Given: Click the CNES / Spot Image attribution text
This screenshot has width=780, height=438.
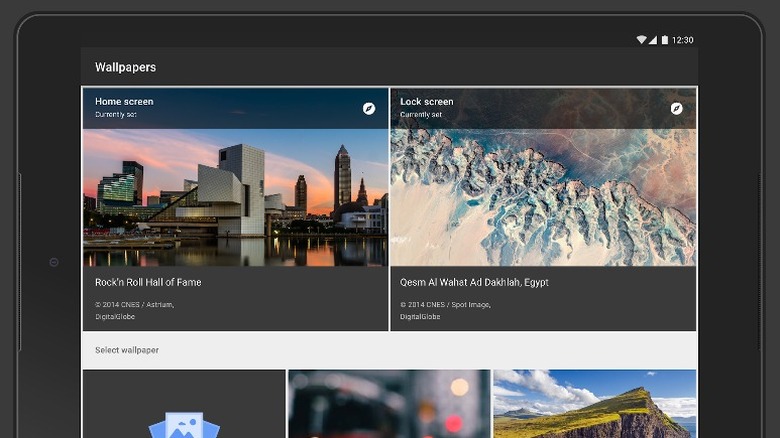Looking at the screenshot, I should [442, 304].
